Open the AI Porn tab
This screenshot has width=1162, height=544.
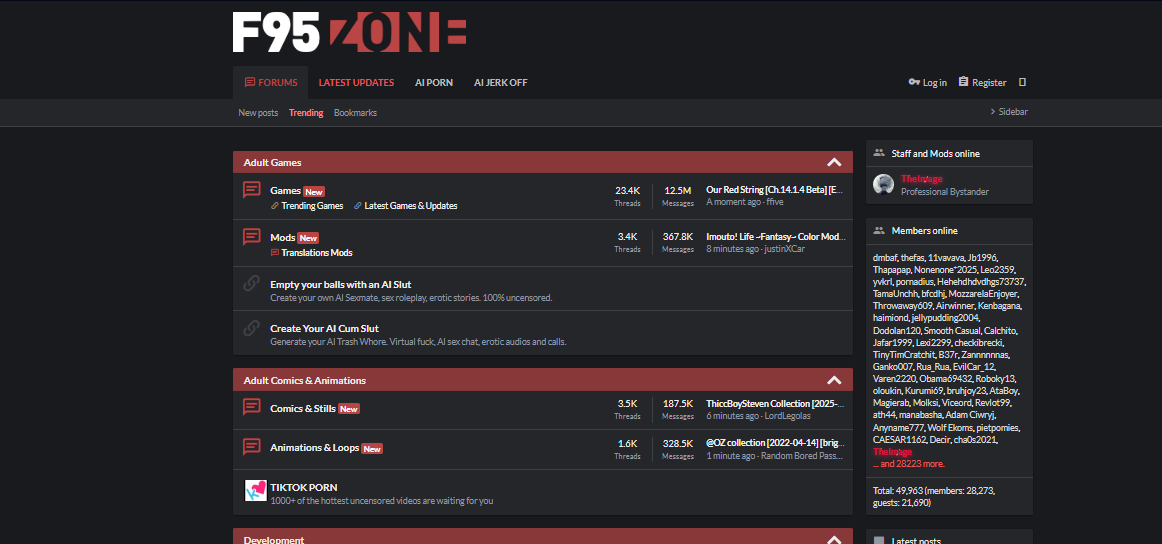(x=434, y=82)
